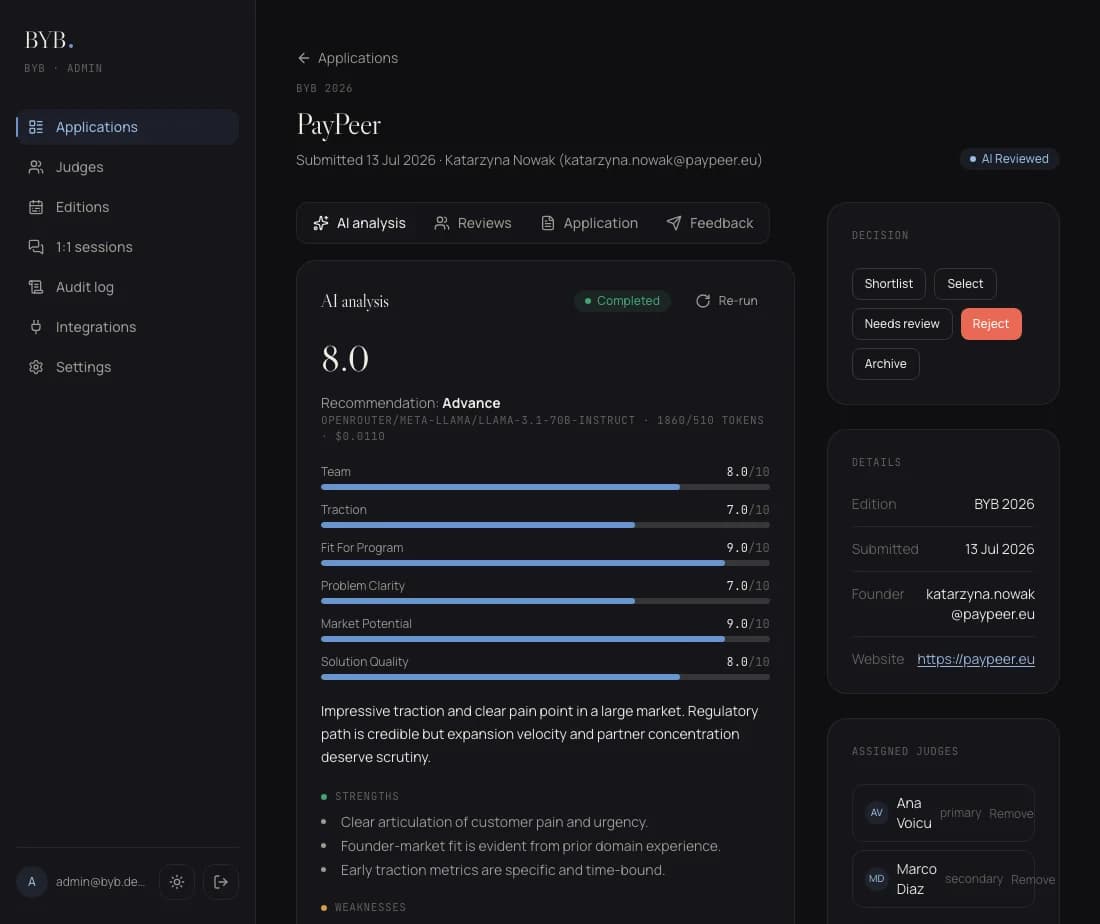
Task: Click the Founder-market fit strength bullet
Action: coord(530,846)
